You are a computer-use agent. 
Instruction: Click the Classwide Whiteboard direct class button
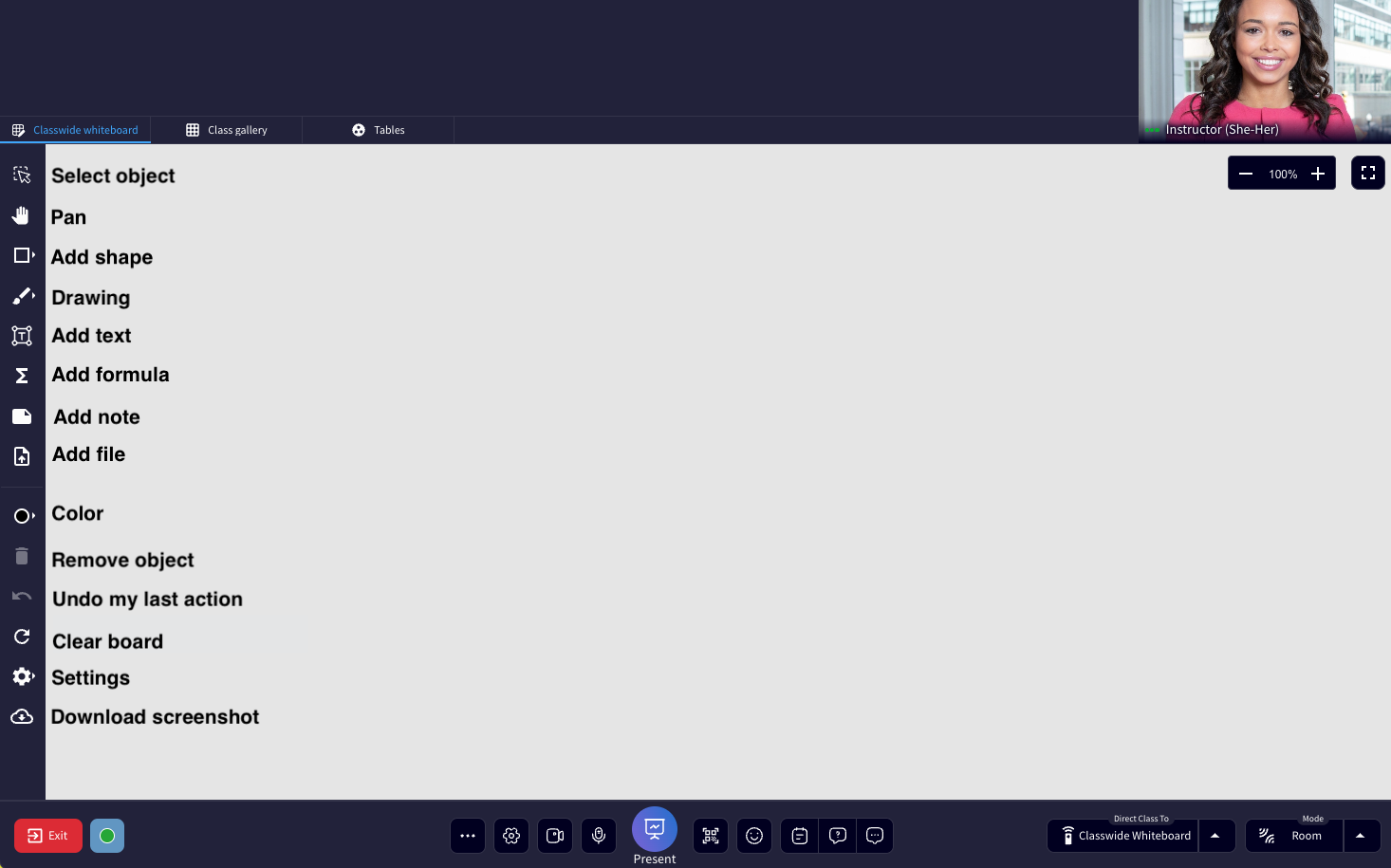1123,836
